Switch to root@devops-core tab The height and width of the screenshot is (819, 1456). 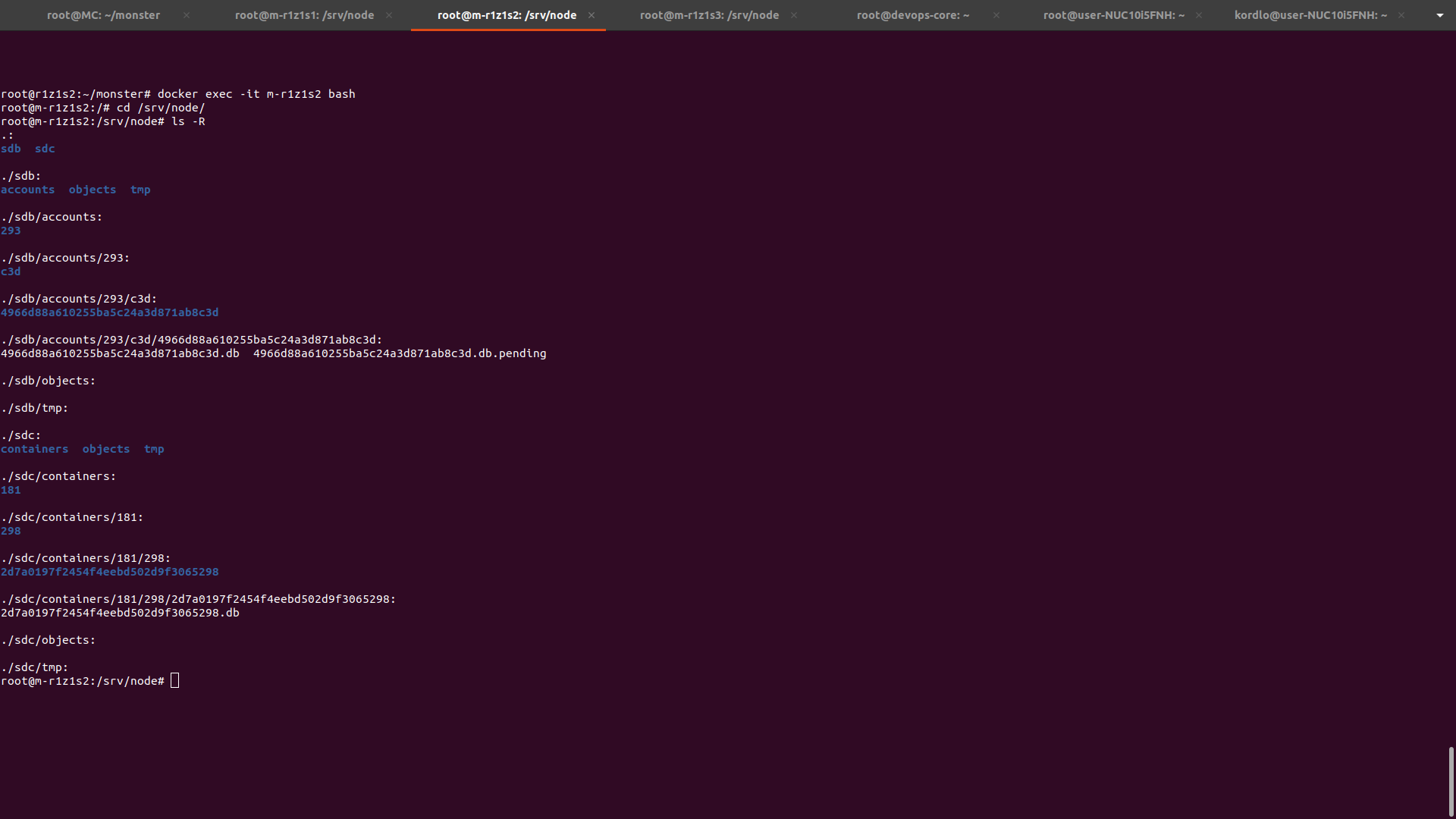pos(912,15)
